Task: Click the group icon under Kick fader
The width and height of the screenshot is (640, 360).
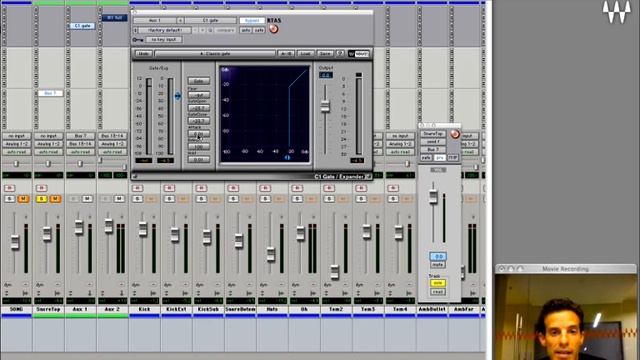Action: point(136,293)
